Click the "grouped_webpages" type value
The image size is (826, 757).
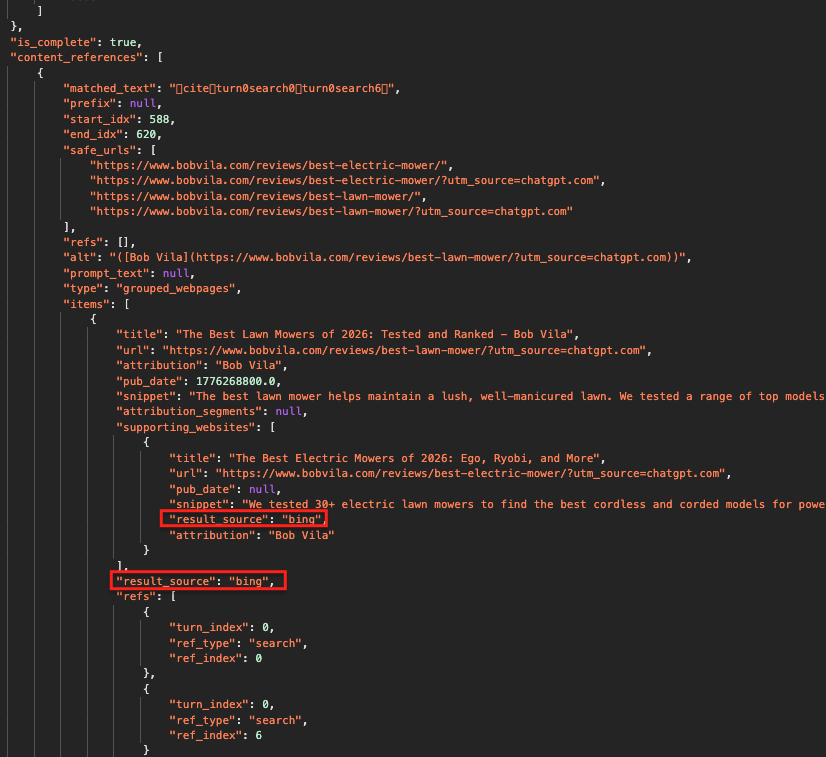pyautogui.click(x=175, y=289)
